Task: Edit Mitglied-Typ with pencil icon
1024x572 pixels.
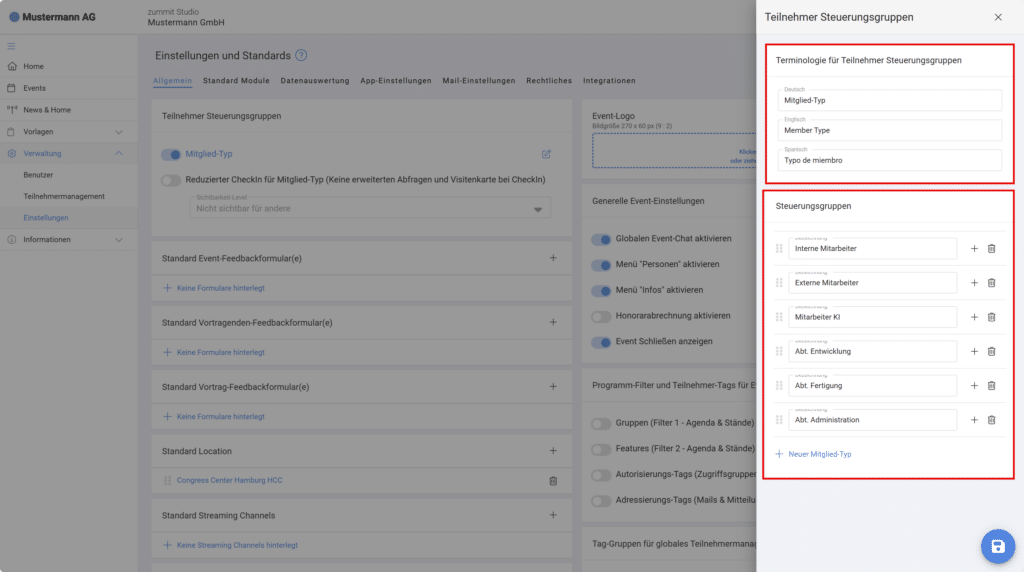Action: click(x=546, y=154)
